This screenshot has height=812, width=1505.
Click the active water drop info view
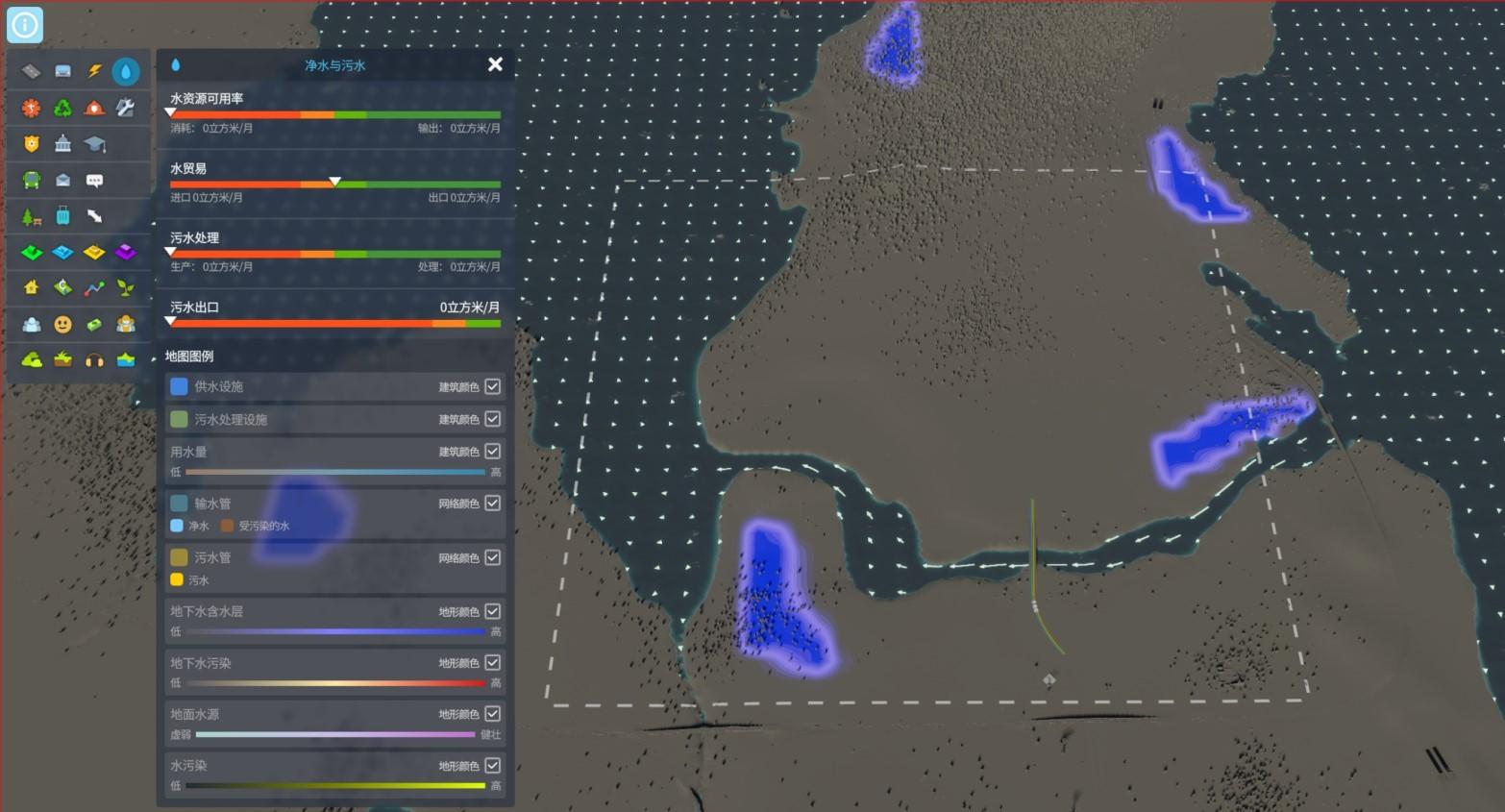125,71
